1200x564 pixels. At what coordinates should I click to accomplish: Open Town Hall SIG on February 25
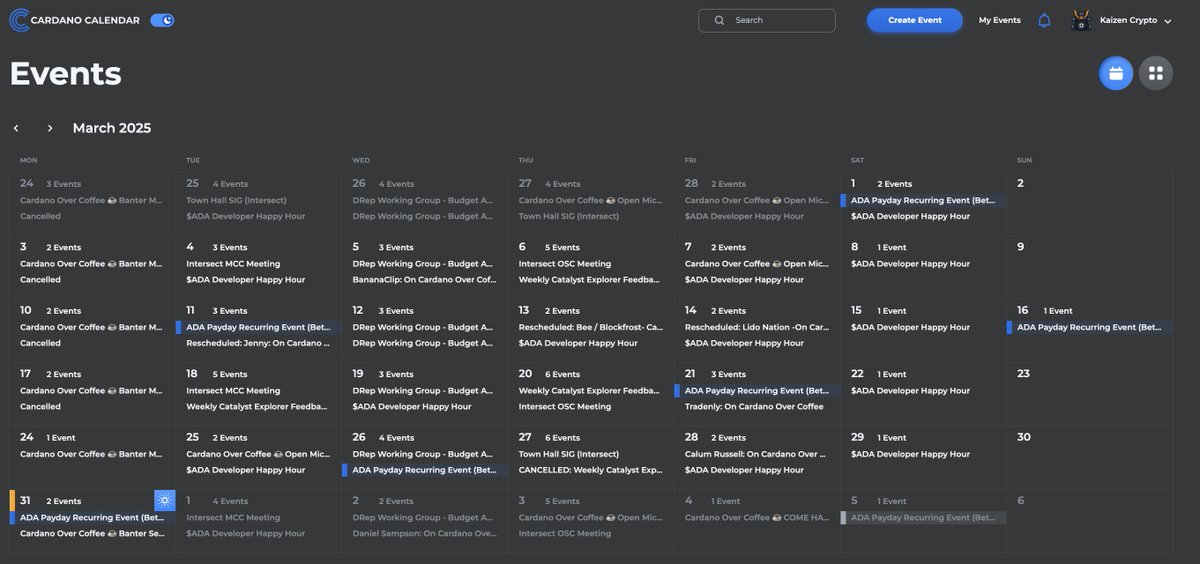coord(236,200)
